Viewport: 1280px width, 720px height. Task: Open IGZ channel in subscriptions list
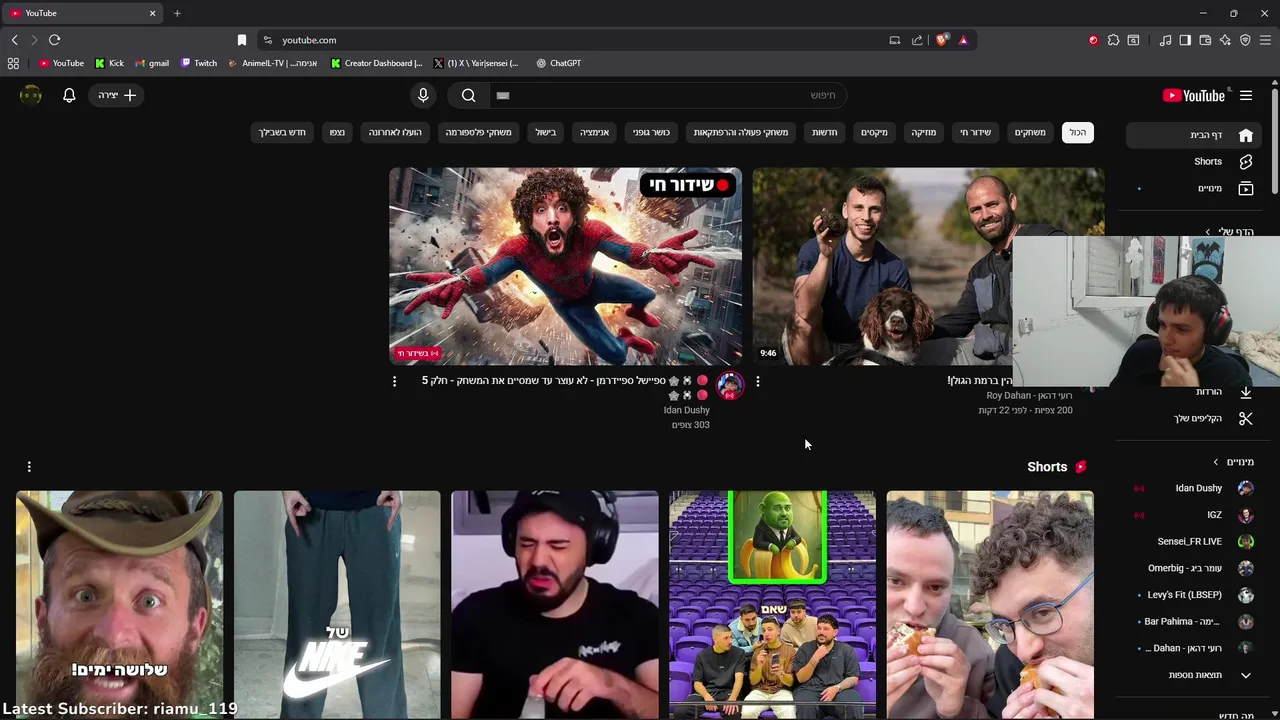[x=1195, y=515]
